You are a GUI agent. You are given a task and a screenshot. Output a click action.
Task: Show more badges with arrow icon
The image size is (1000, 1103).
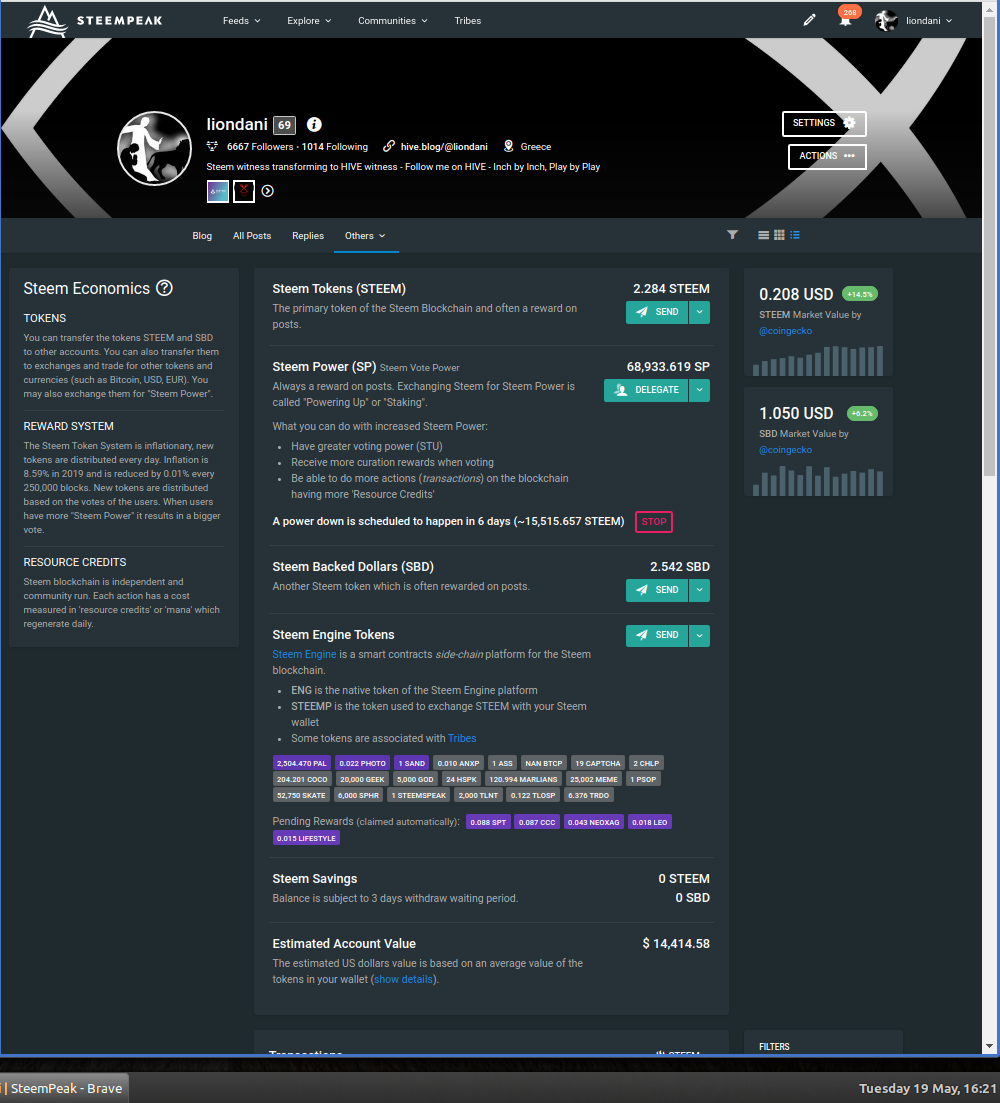[x=268, y=191]
